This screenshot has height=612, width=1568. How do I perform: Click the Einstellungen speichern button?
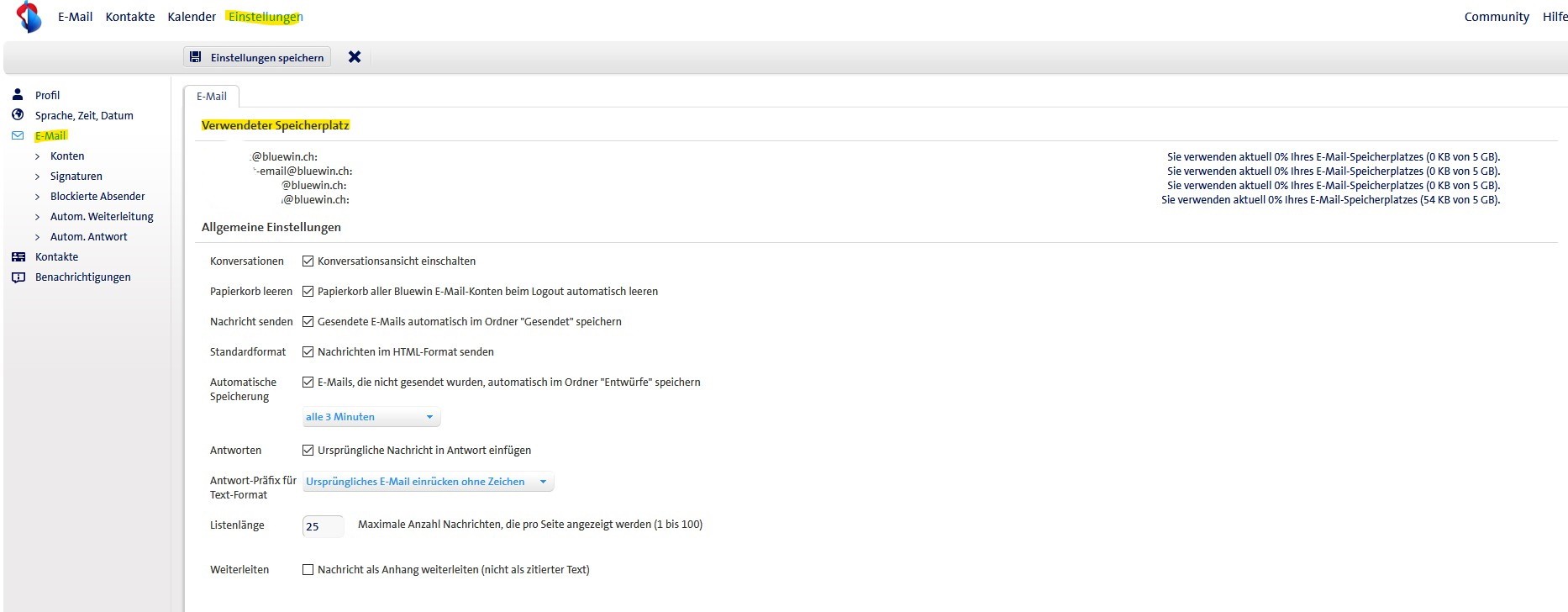[x=257, y=57]
